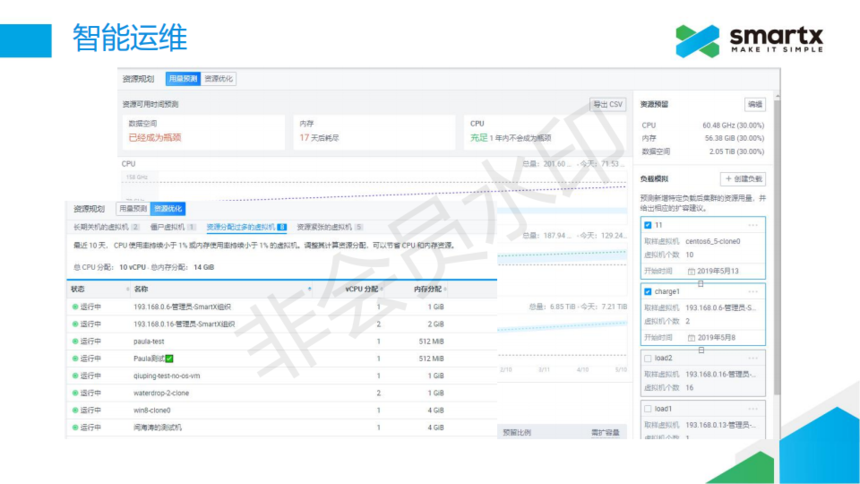Click the 数据空间 已经成为瓶颈 card
This screenshot has width=860, height=484.
point(203,132)
